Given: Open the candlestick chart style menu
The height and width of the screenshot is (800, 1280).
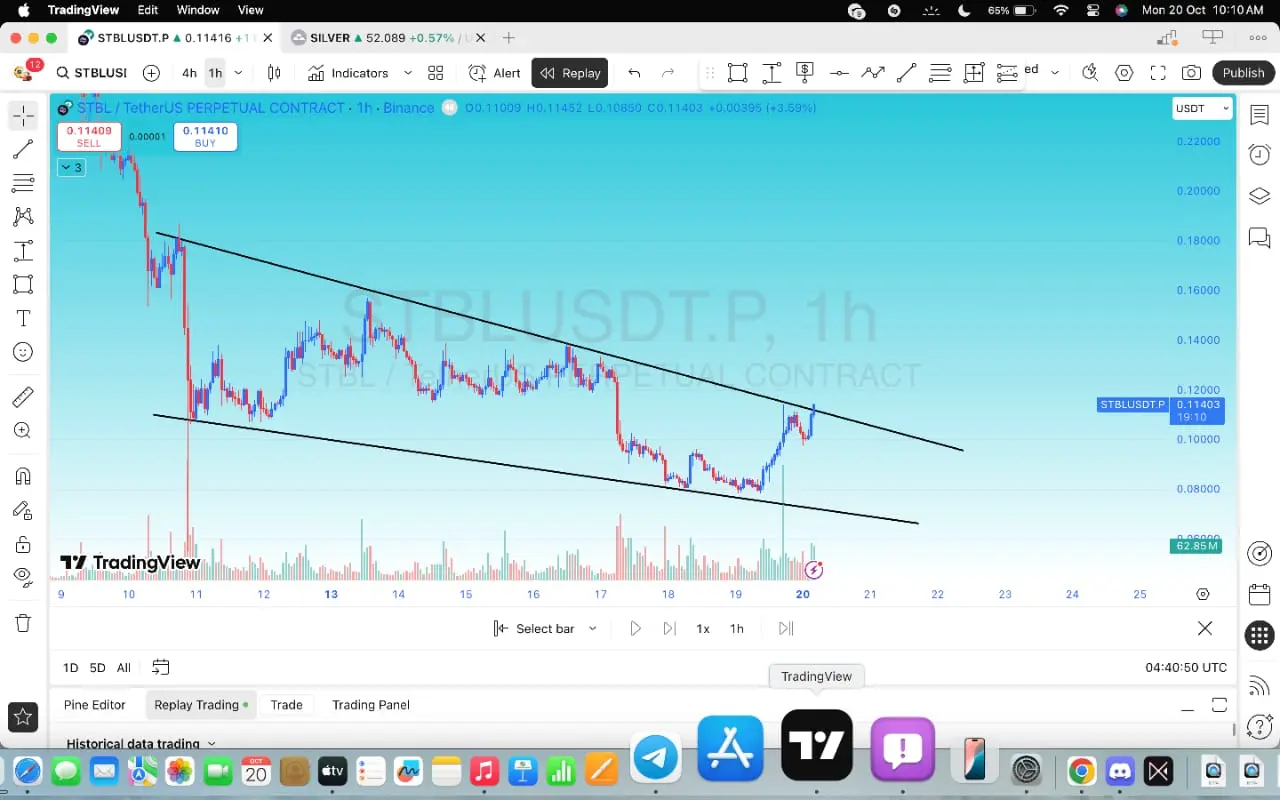Looking at the screenshot, I should (274, 73).
